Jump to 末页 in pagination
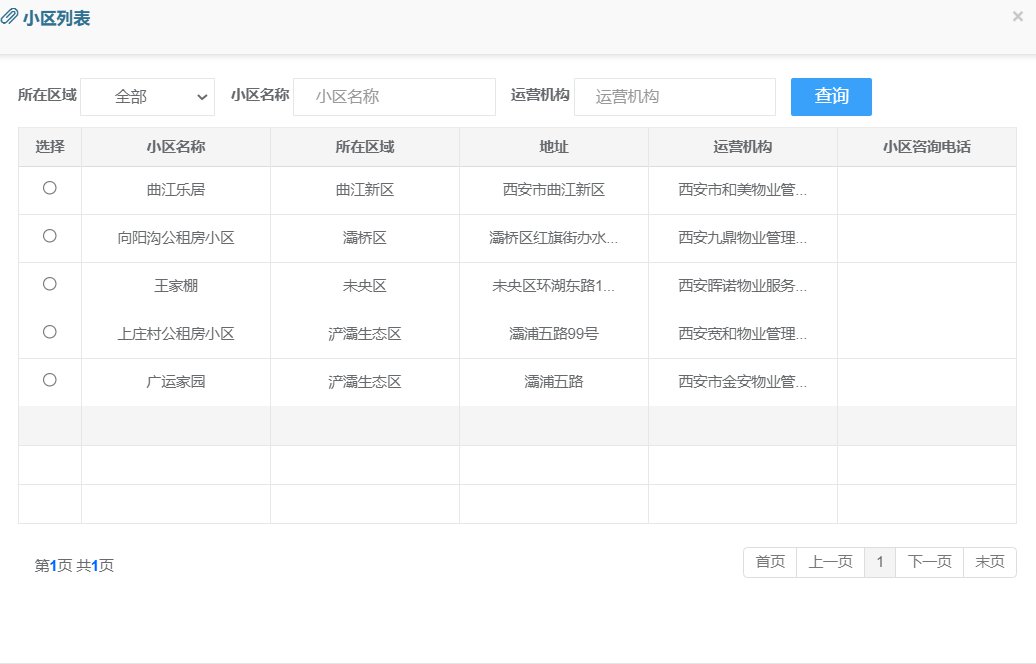This screenshot has height=664, width=1036. 989,562
